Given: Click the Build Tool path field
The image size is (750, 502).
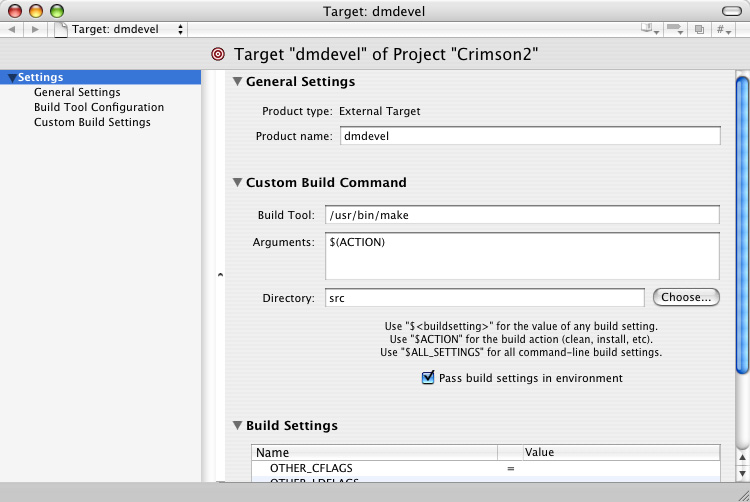Looking at the screenshot, I should pyautogui.click(x=522, y=215).
